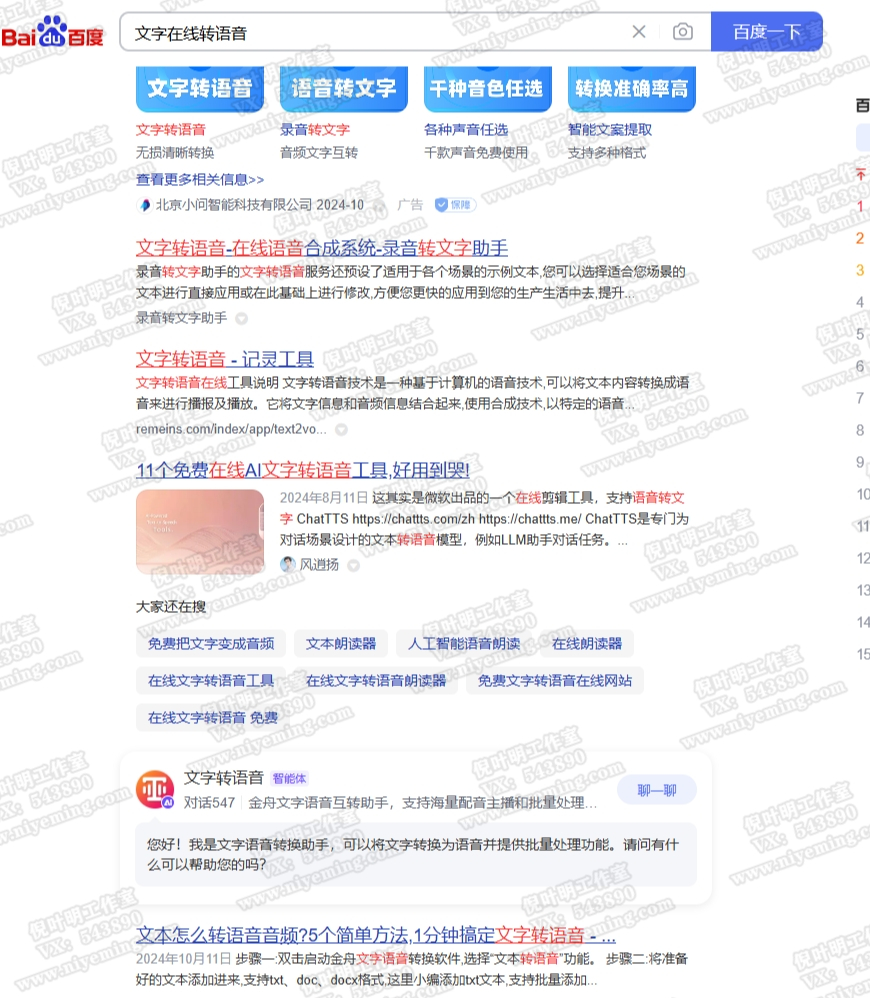
Task: Follow the 各种声音任选 ad link
Action: coord(466,130)
